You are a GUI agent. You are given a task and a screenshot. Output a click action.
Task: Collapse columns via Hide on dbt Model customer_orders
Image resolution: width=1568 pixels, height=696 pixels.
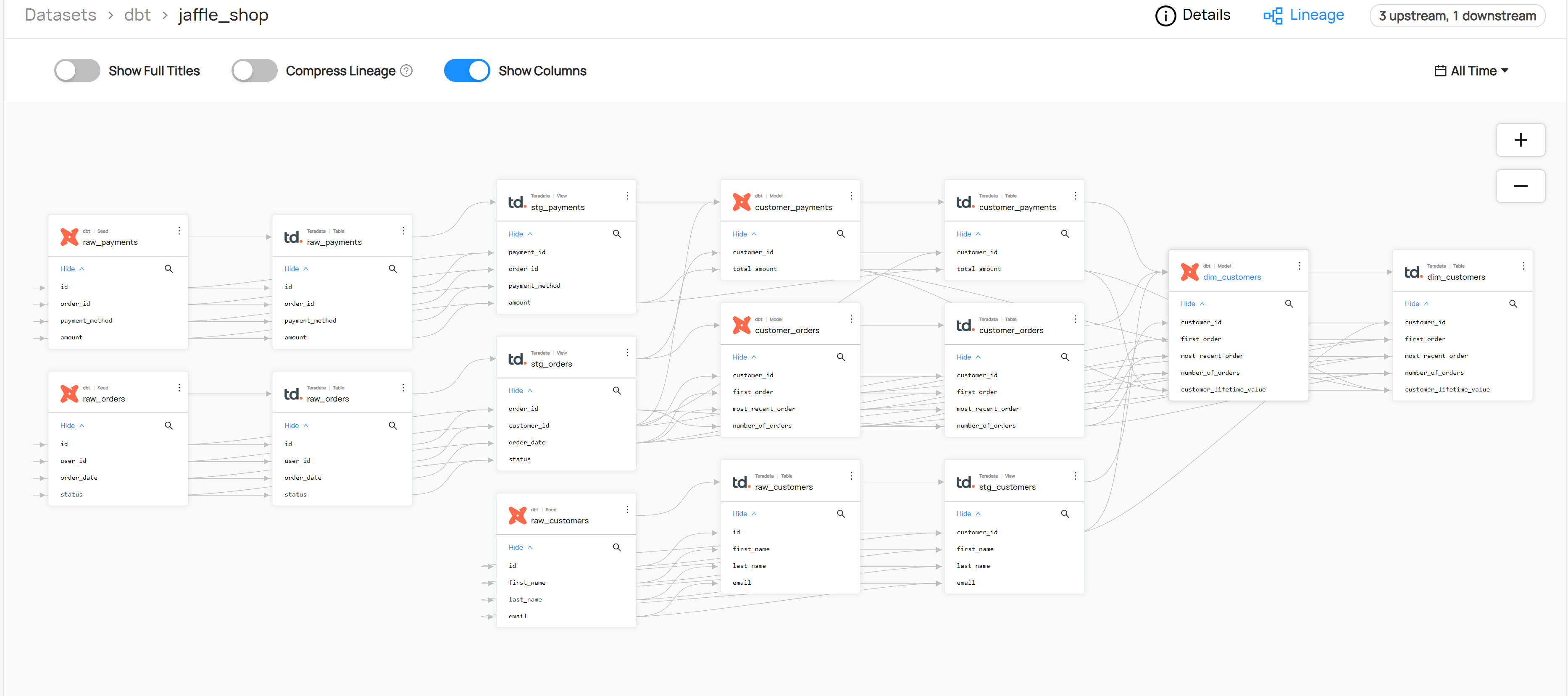pyautogui.click(x=745, y=357)
